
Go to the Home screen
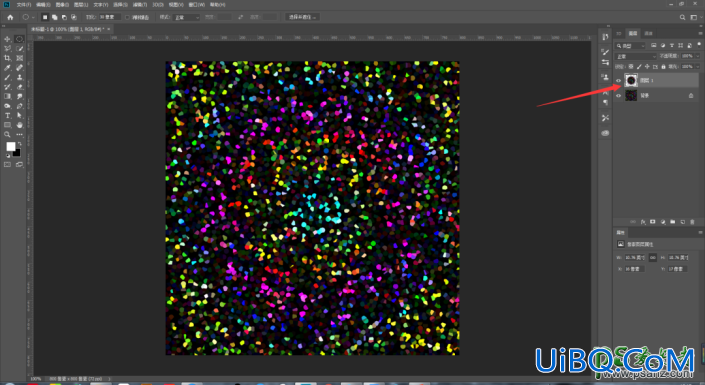[10, 17]
